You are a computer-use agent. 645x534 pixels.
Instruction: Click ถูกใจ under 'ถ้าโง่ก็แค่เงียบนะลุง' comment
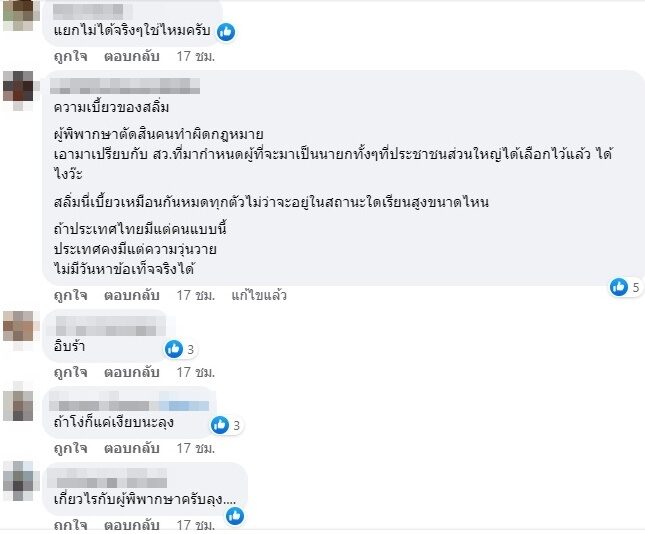[x=71, y=448]
